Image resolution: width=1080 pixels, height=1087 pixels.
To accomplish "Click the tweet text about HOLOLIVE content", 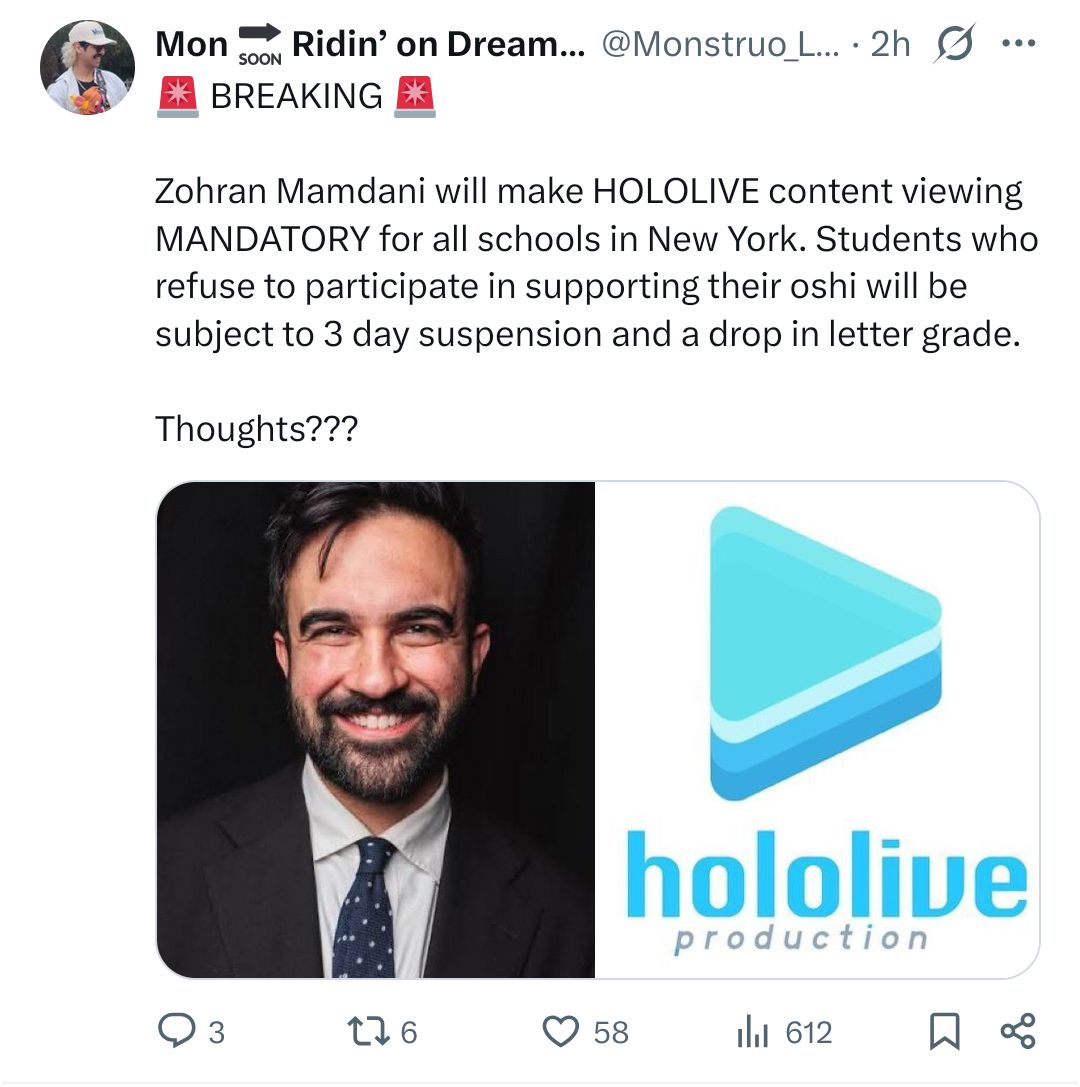I will (x=596, y=263).
